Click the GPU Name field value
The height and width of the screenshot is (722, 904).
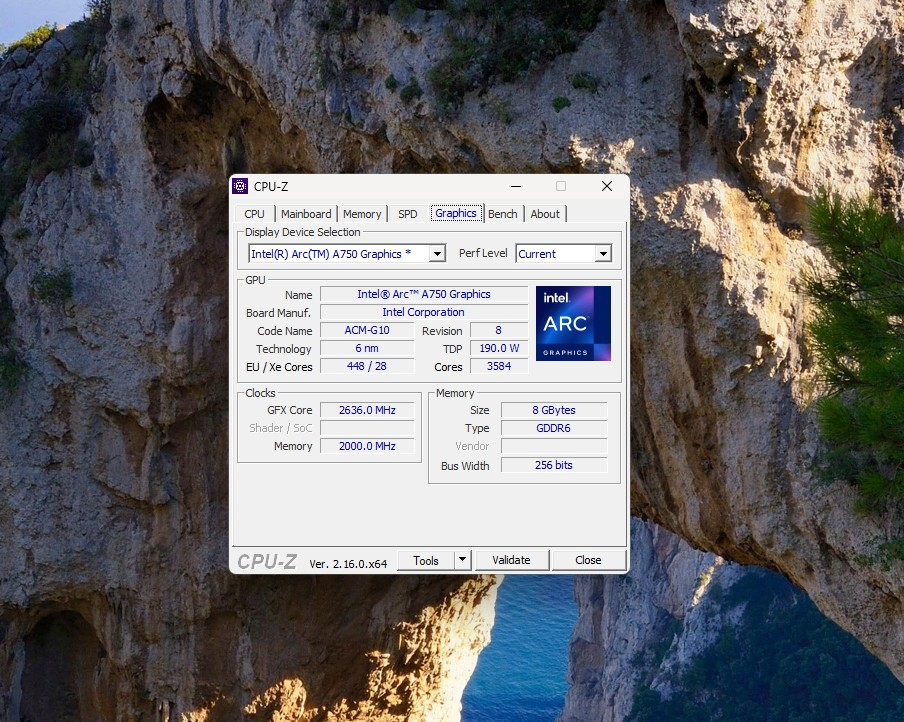click(424, 294)
